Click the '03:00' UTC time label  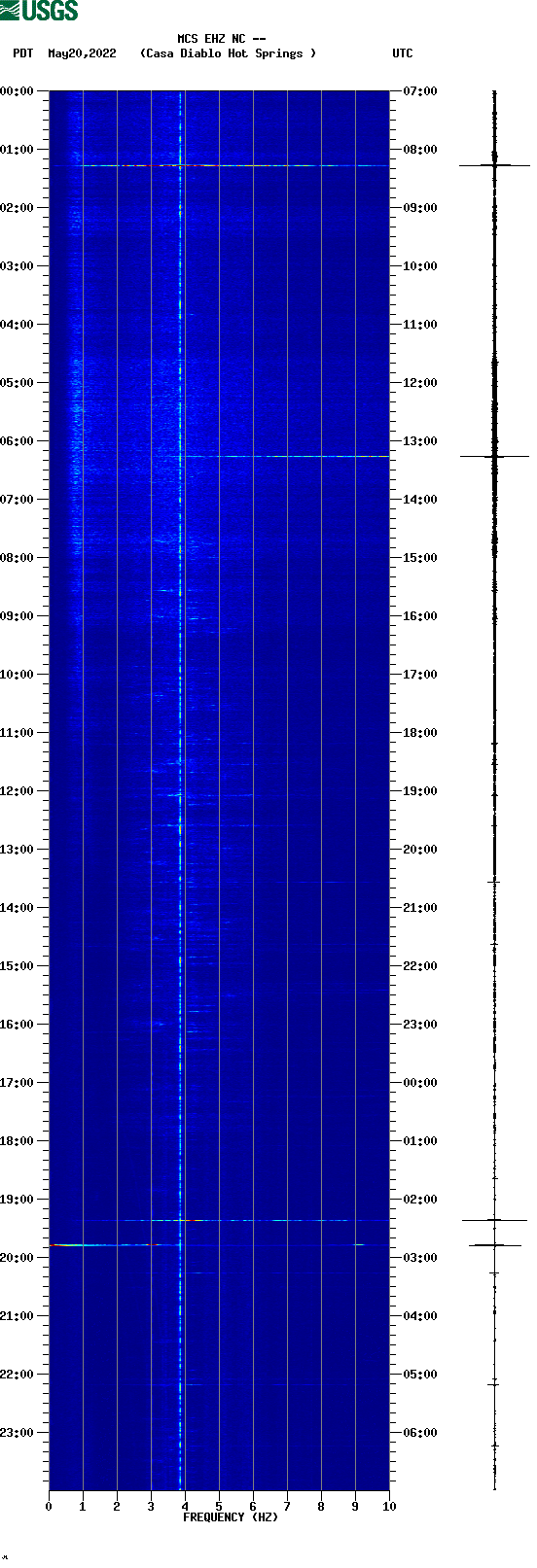pos(420,1258)
